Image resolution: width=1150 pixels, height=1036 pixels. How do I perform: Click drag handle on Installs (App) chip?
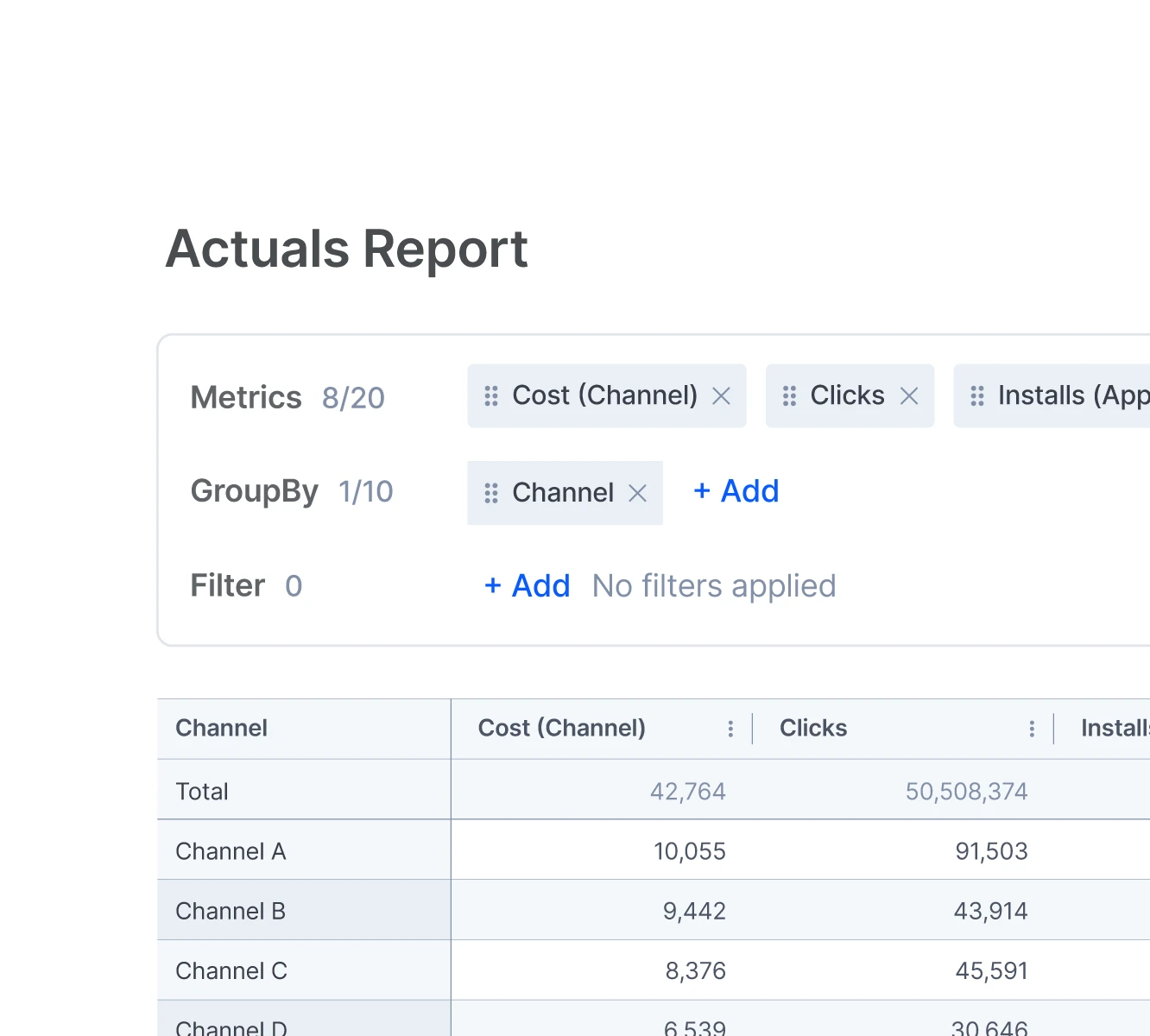click(x=976, y=396)
